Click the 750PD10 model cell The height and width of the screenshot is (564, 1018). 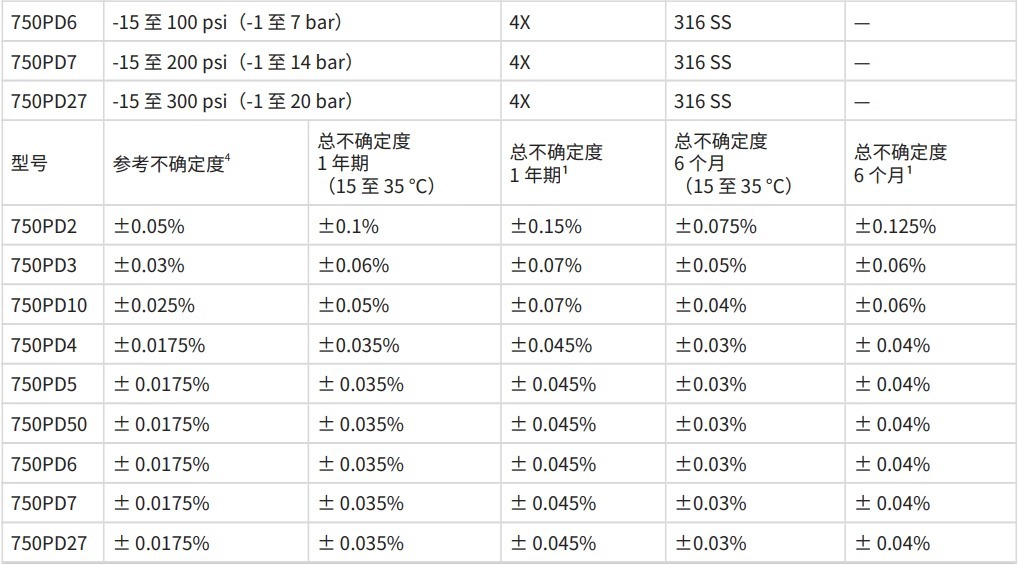click(48, 305)
